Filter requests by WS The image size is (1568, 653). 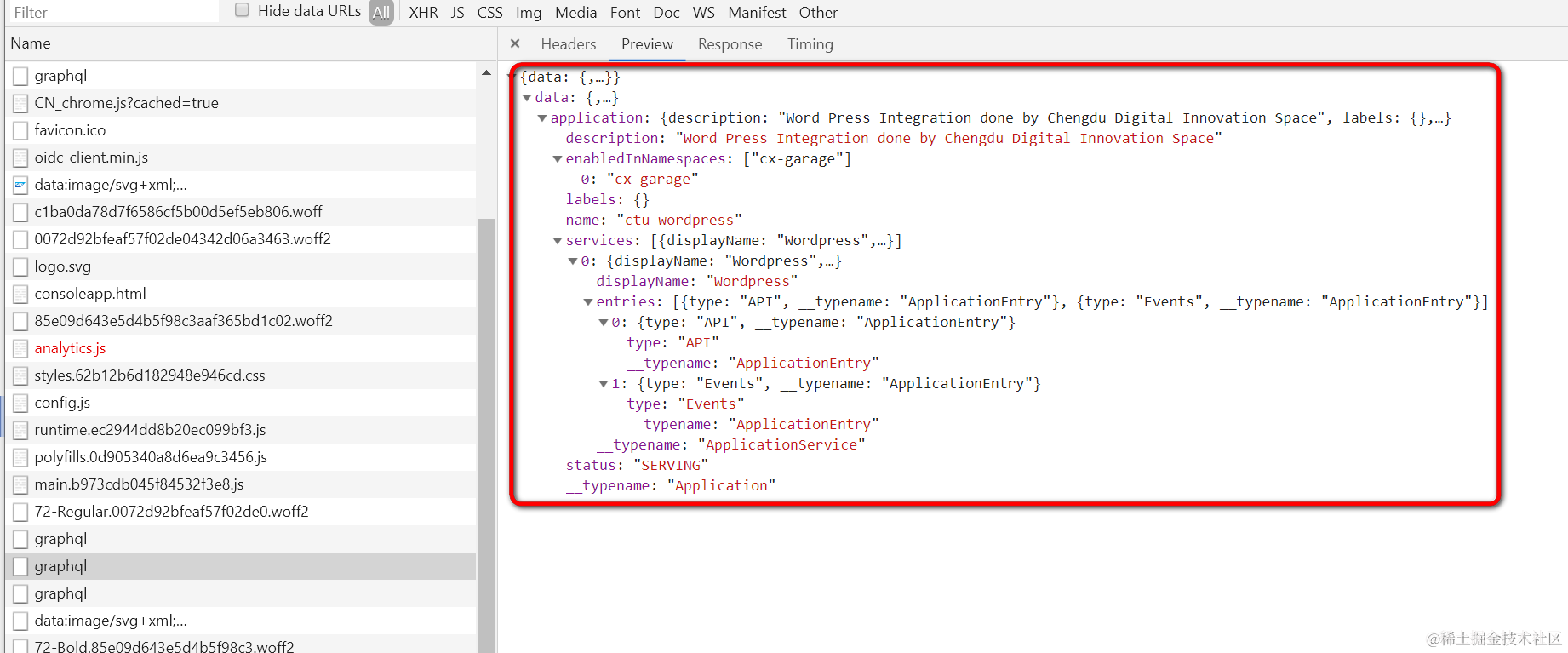point(704,12)
